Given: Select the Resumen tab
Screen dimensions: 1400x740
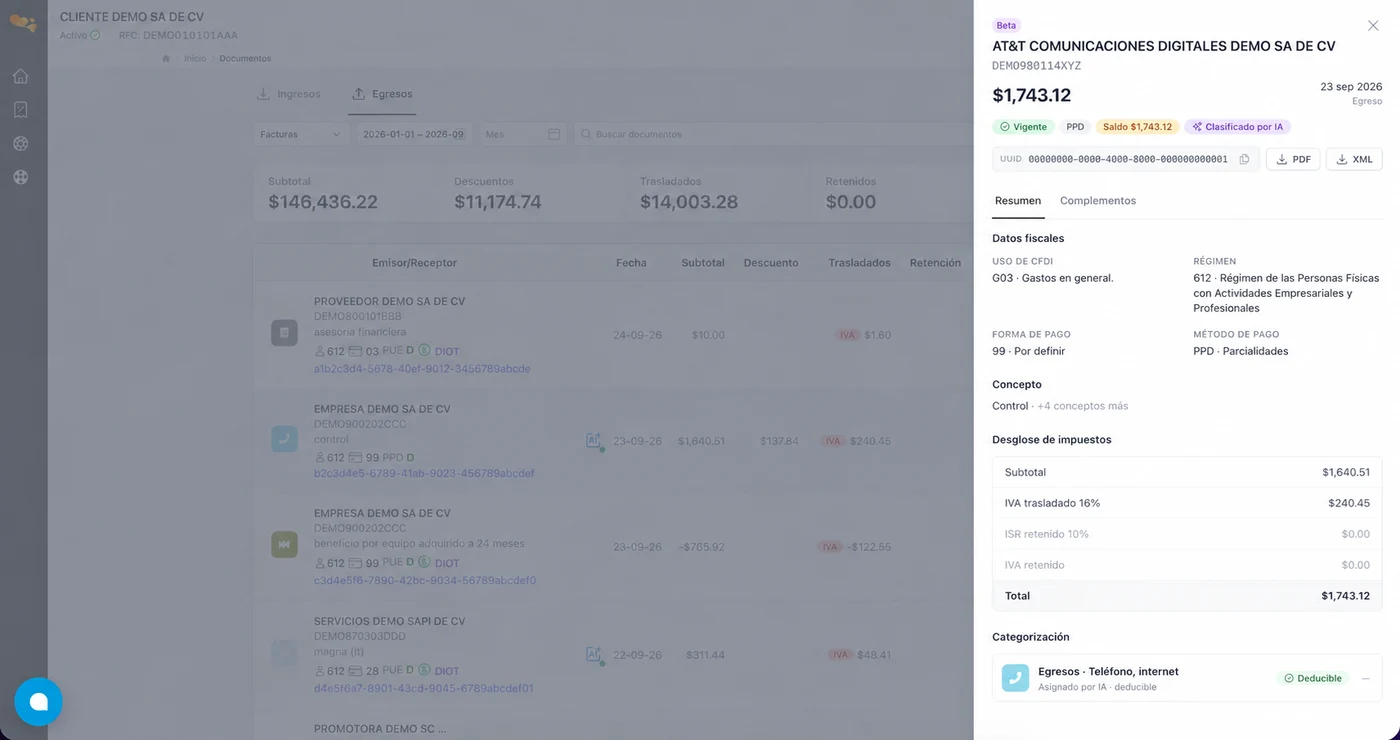Looking at the screenshot, I should click(1017, 201).
